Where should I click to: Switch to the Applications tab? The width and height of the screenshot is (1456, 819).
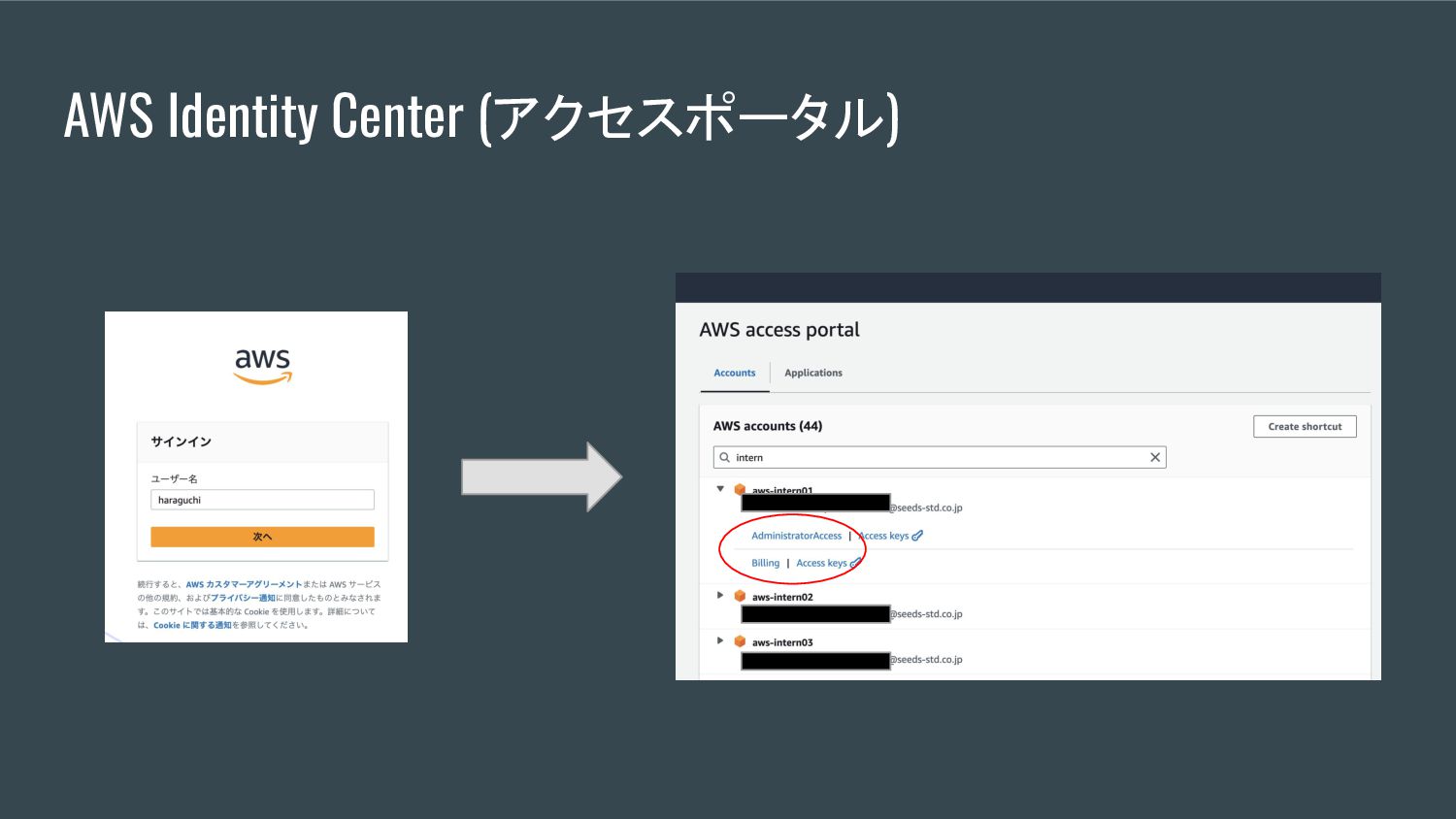coord(813,373)
